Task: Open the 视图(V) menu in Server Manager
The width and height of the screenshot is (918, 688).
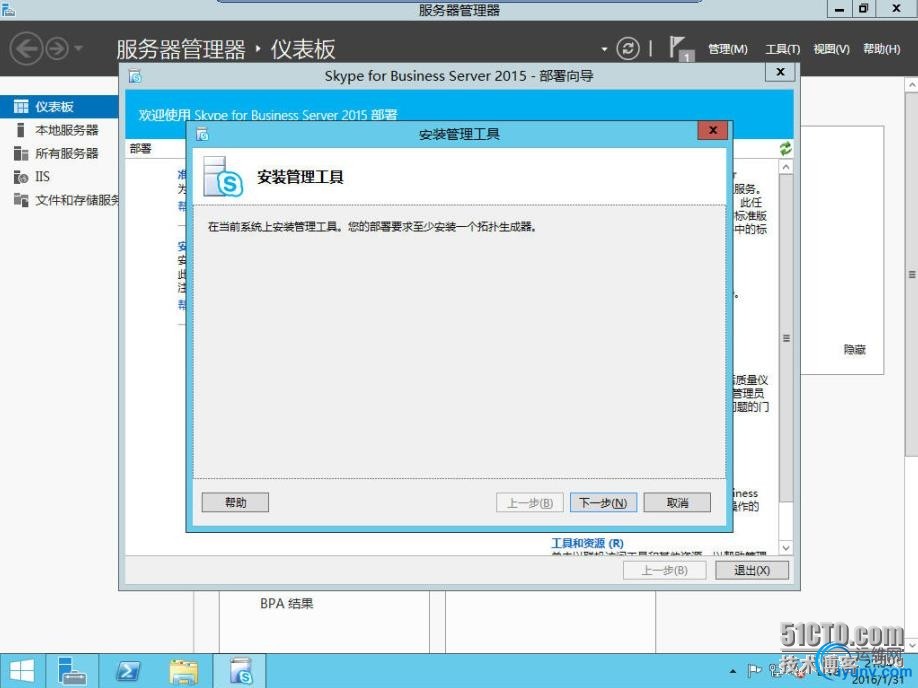Action: pos(831,49)
